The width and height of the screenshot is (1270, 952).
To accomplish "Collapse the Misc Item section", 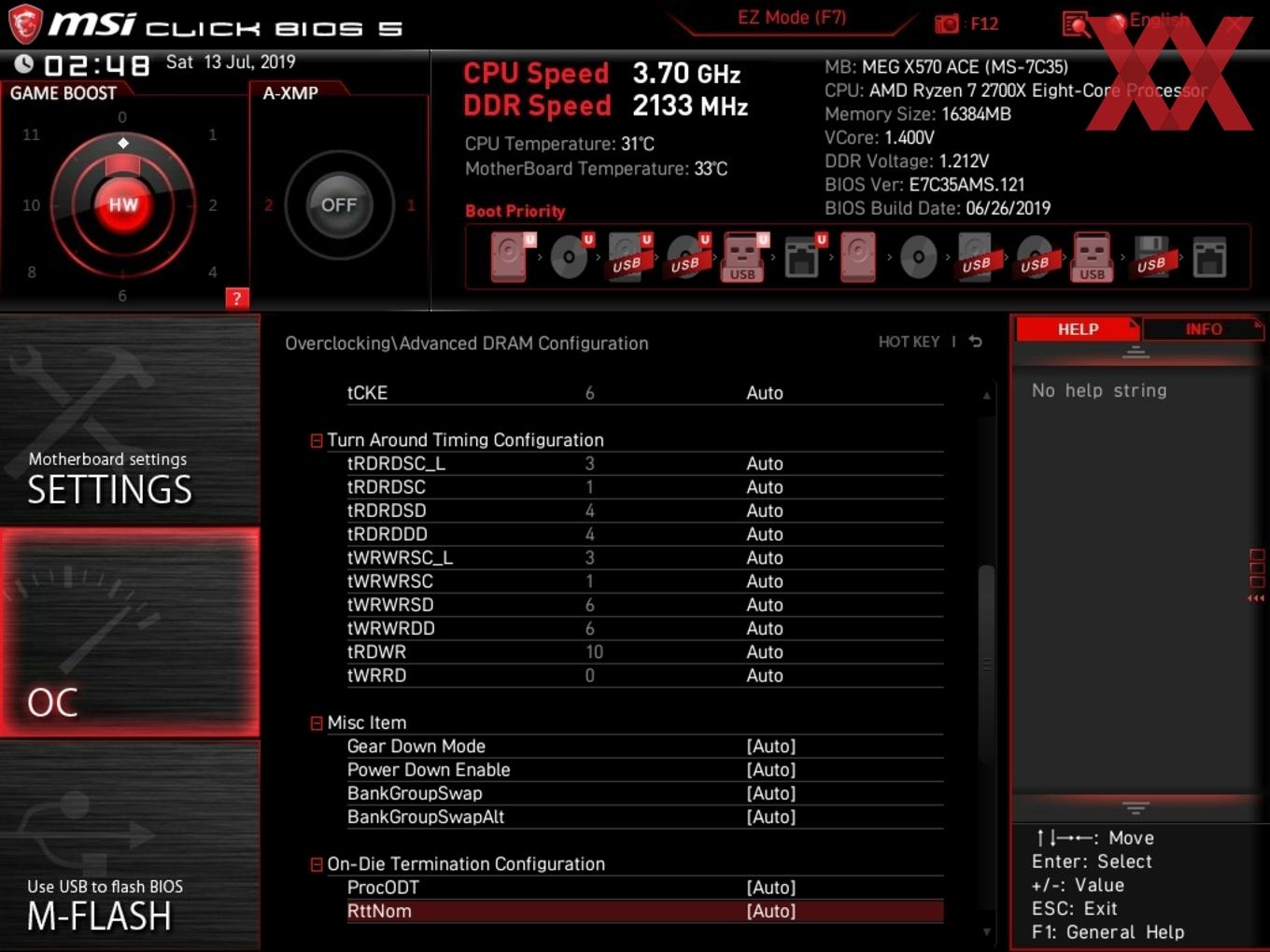I will click(317, 723).
